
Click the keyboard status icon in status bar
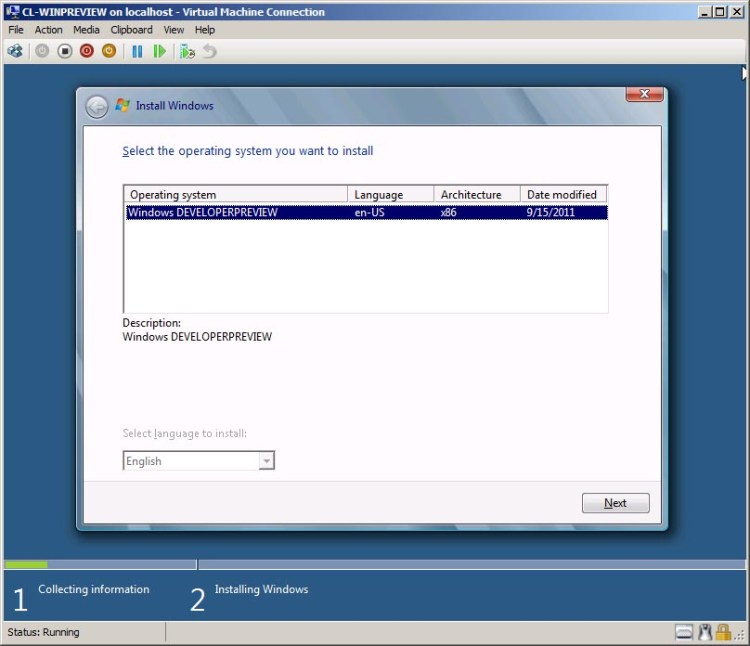point(684,632)
